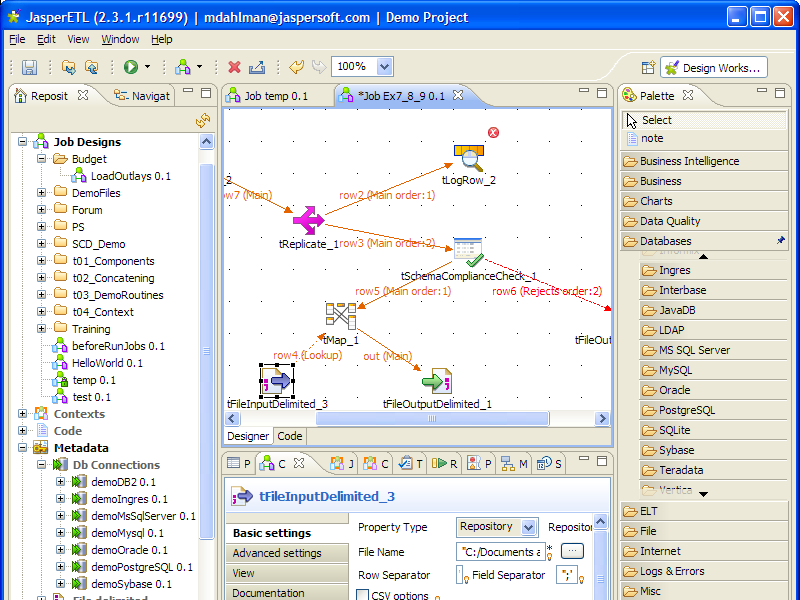Select the HelloWorld 0.1 job

coord(107,363)
